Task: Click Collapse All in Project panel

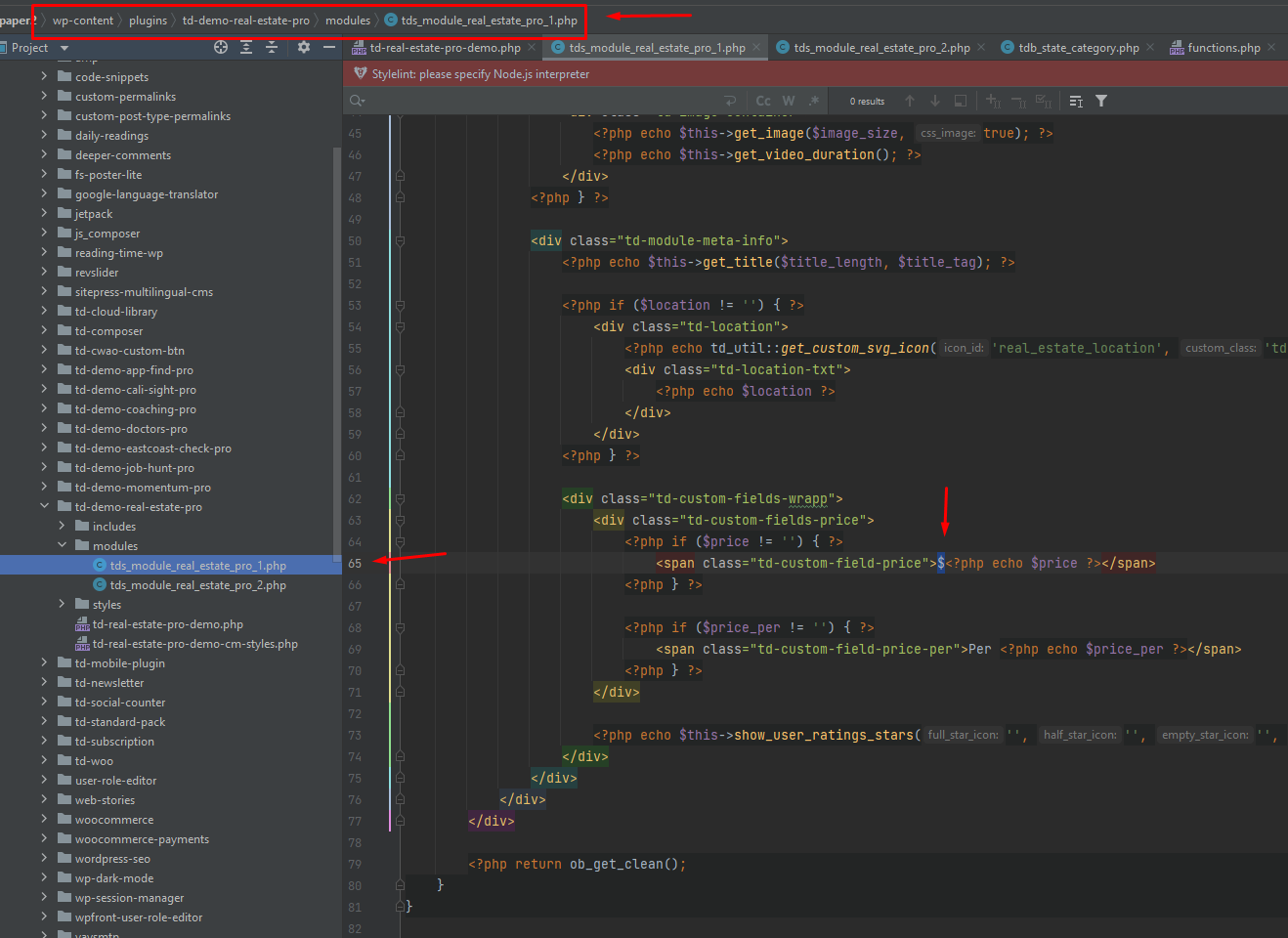Action: click(x=272, y=47)
